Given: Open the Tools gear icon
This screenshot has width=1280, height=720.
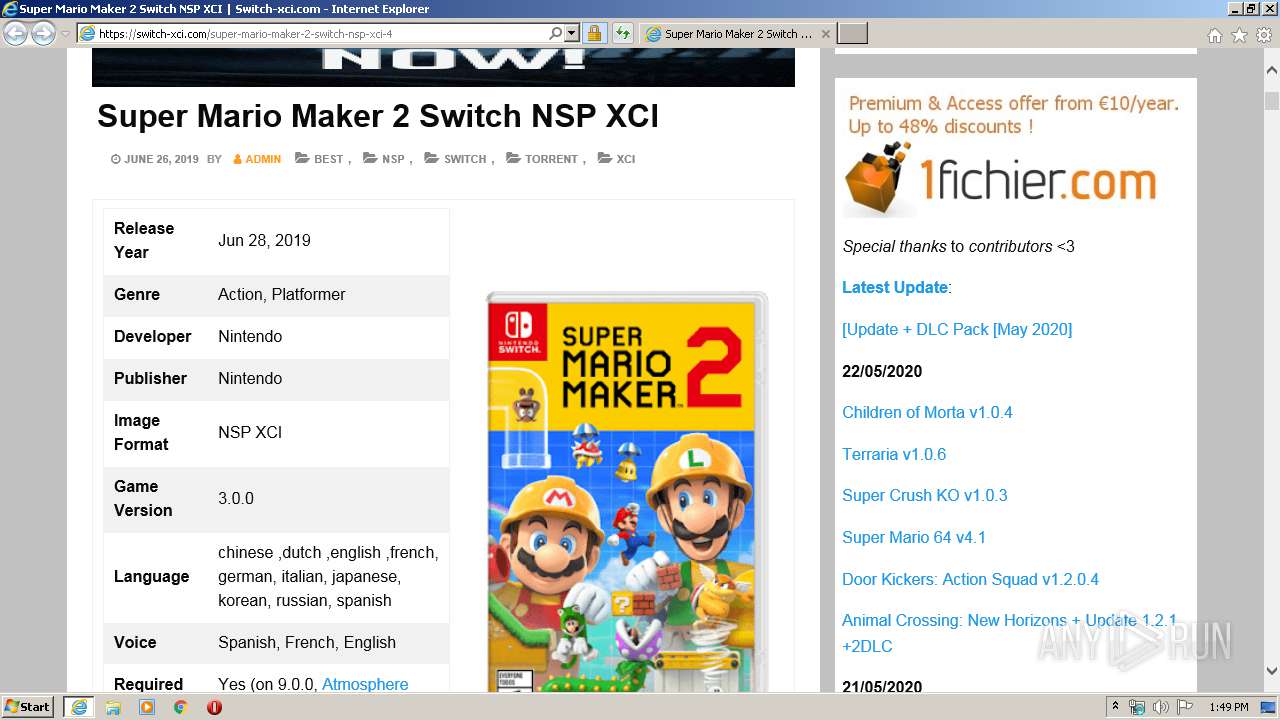Looking at the screenshot, I should click(x=1264, y=35).
